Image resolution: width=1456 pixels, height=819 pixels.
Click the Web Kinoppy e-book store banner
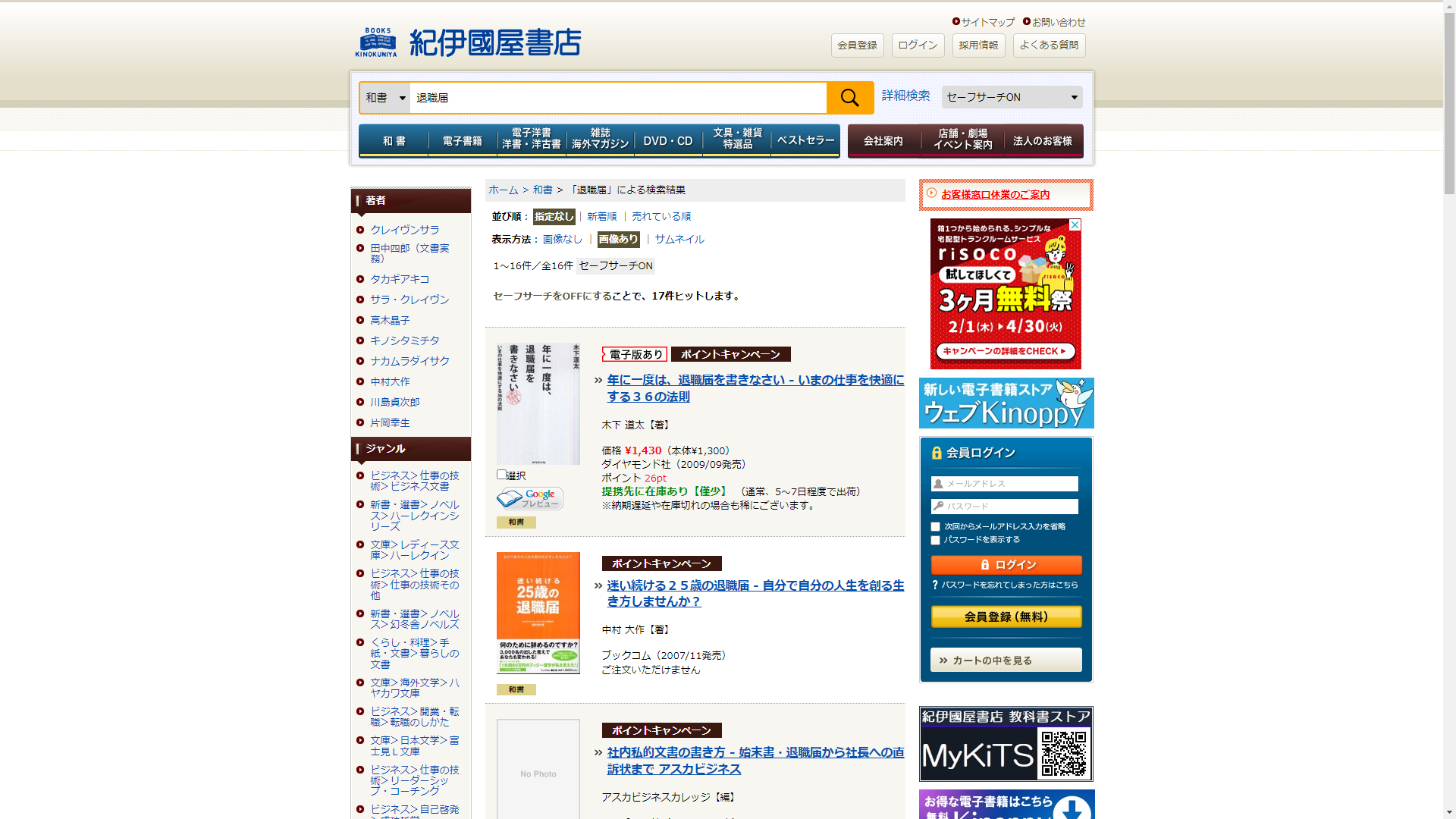tap(1006, 403)
